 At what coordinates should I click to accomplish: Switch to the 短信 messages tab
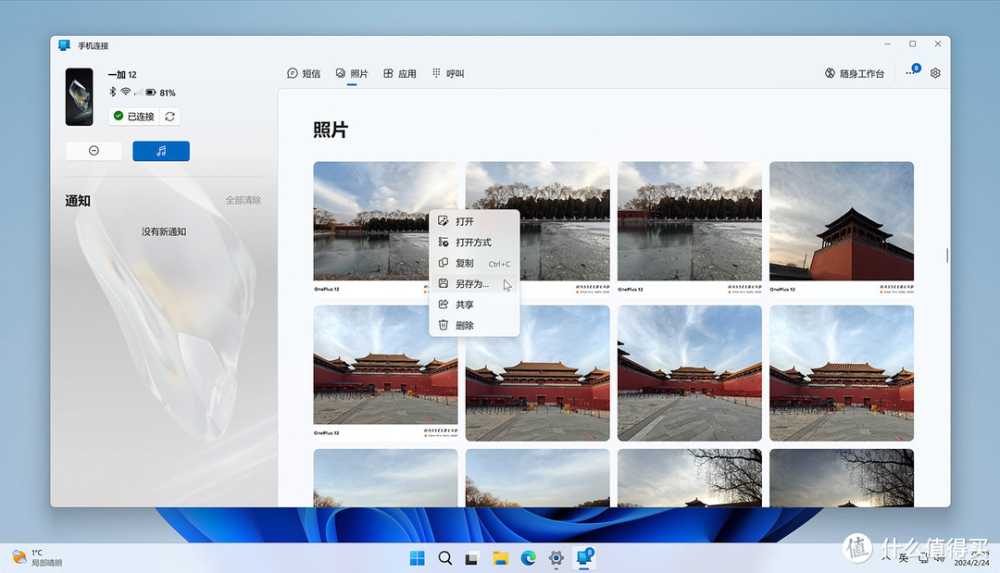[304, 74]
